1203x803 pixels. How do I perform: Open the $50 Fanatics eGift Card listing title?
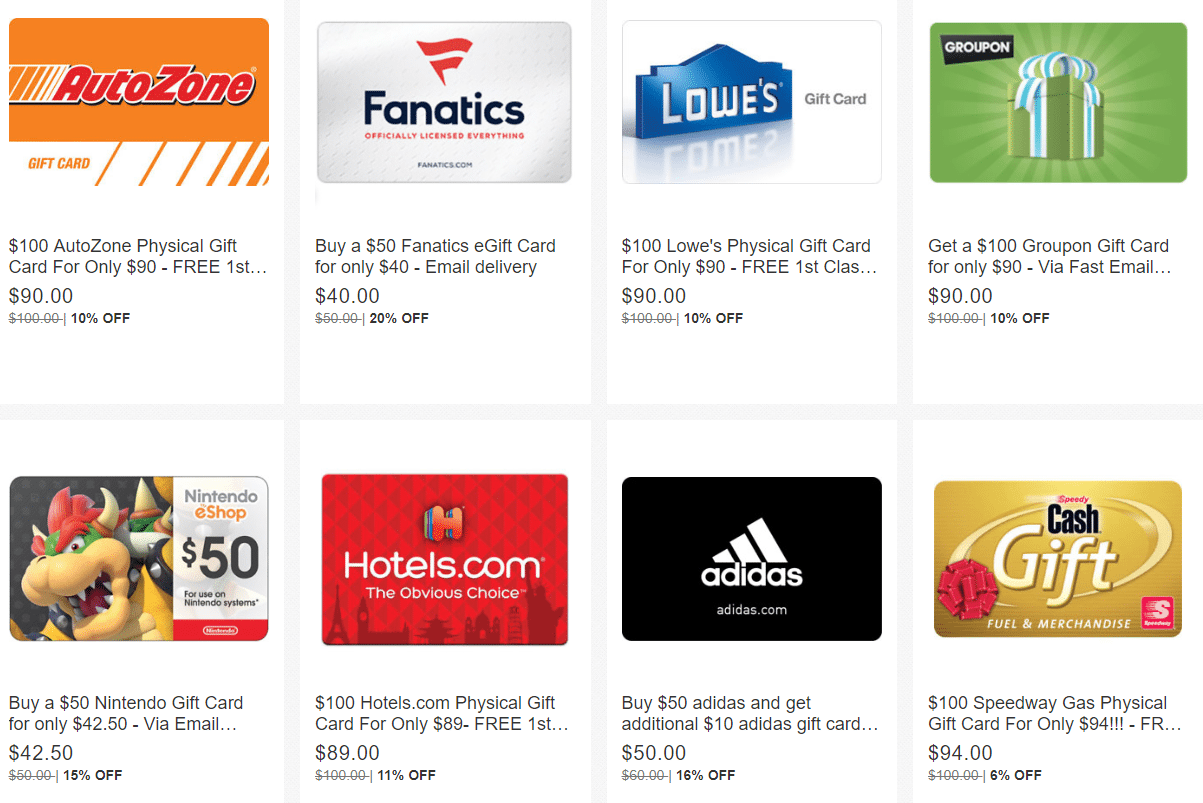click(x=435, y=256)
